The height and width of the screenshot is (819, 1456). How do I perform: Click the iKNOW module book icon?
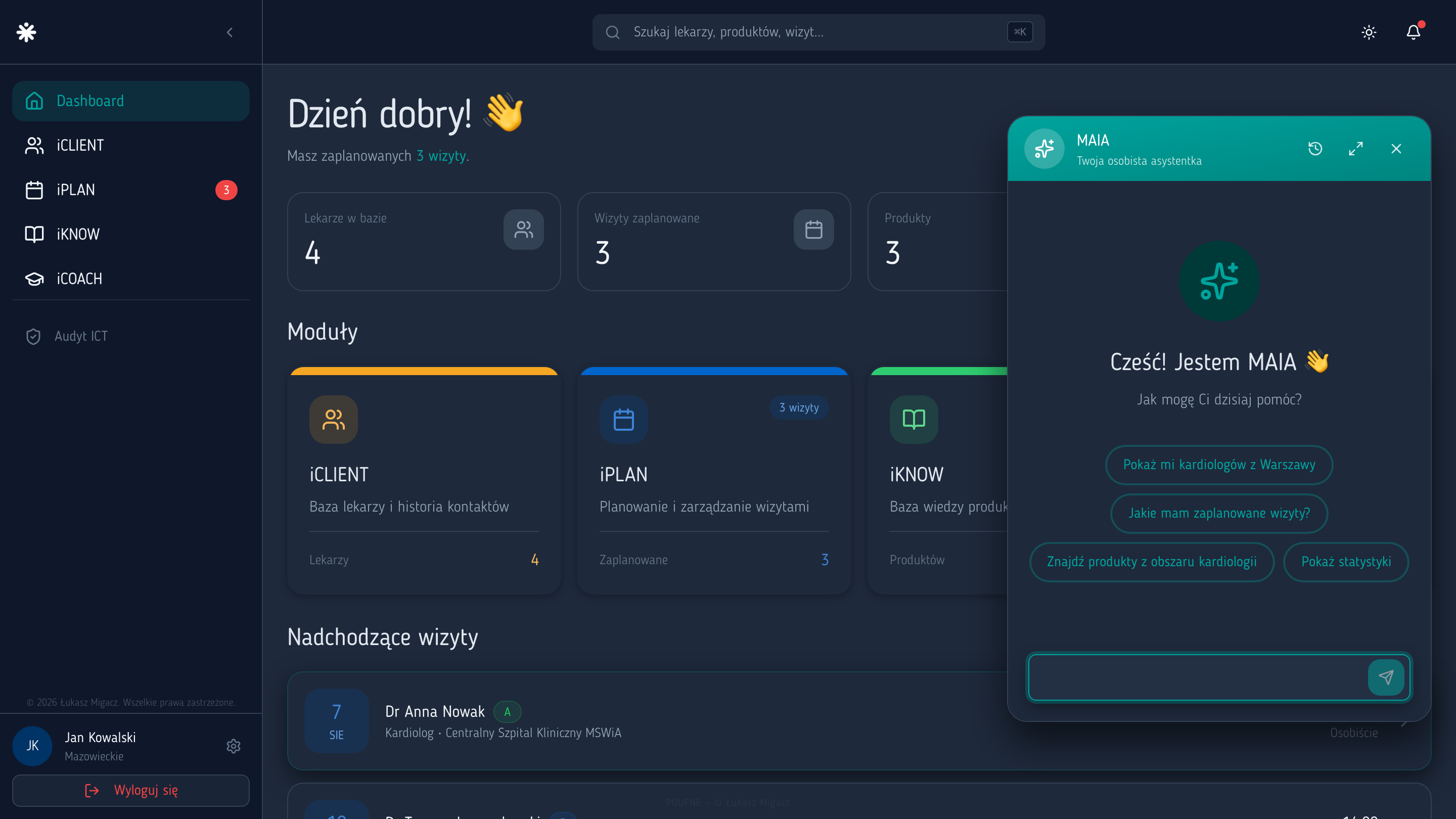(x=914, y=420)
